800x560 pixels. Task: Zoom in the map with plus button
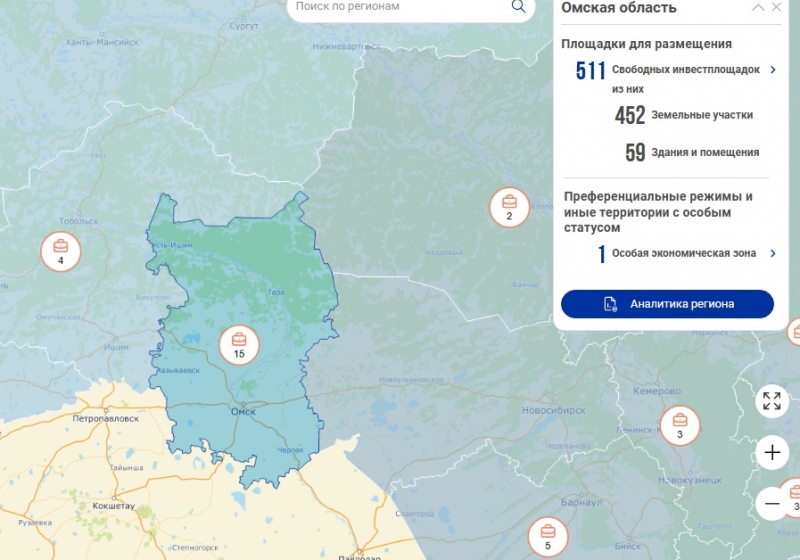pyautogui.click(x=772, y=453)
